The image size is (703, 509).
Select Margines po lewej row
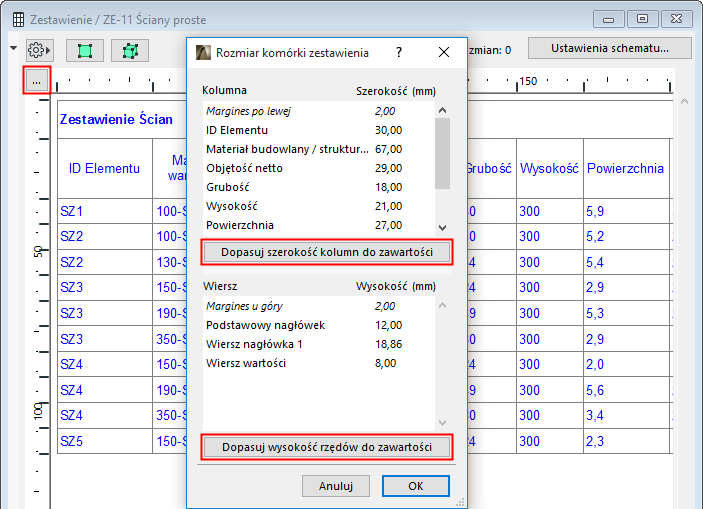(x=318, y=111)
